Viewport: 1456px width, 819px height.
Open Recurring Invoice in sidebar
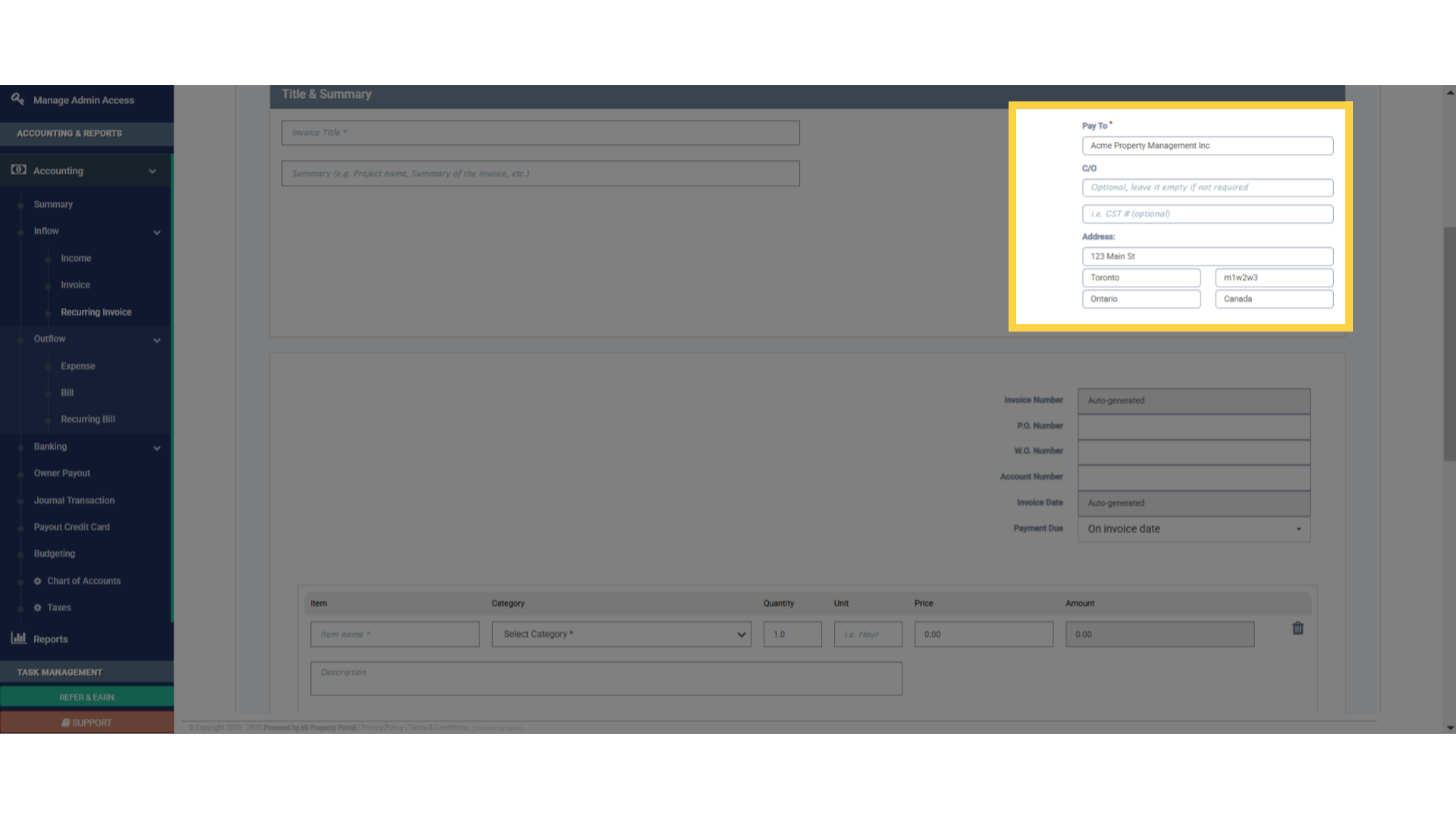pos(96,312)
